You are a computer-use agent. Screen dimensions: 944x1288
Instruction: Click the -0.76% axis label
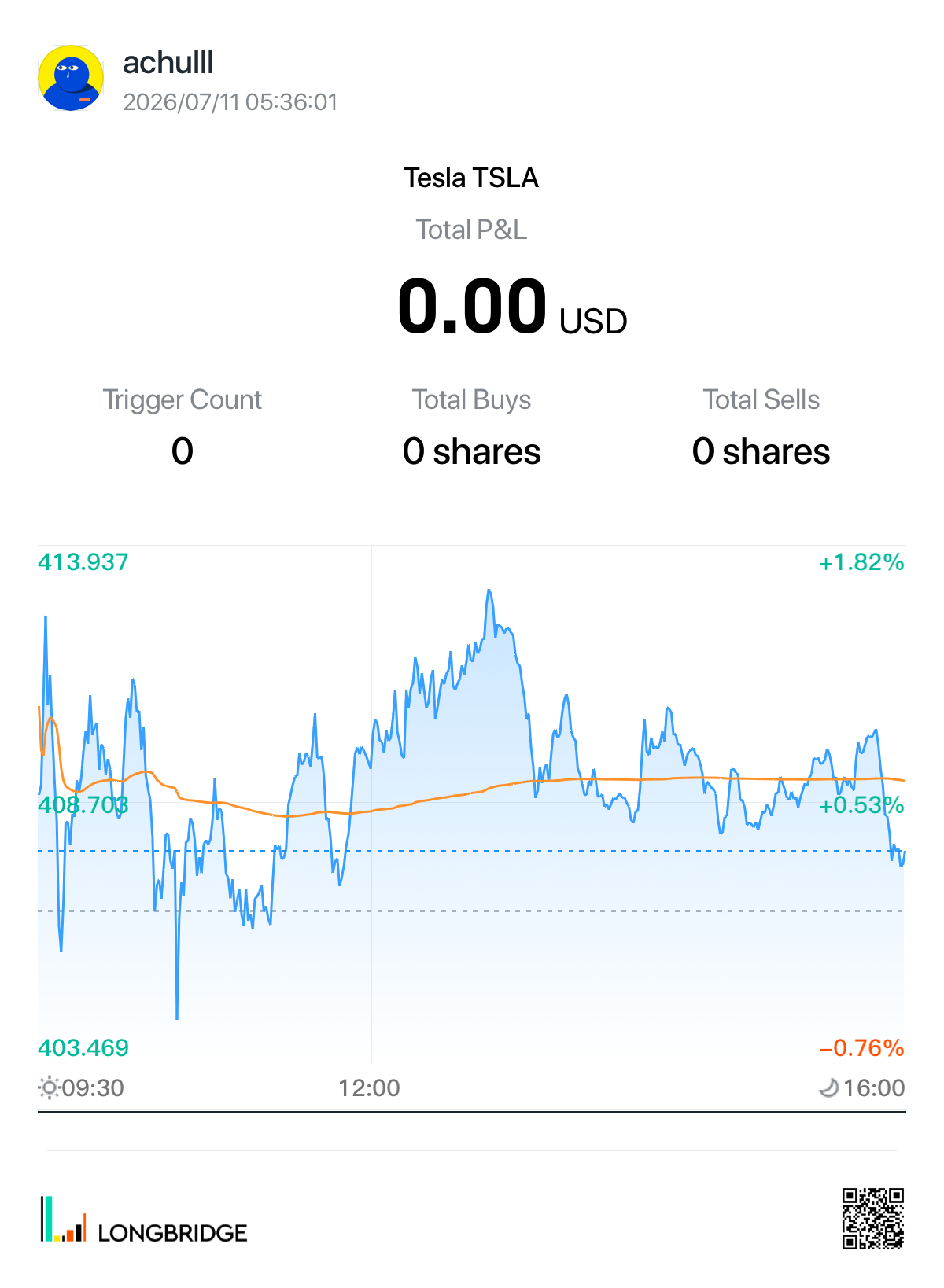coord(861,1047)
